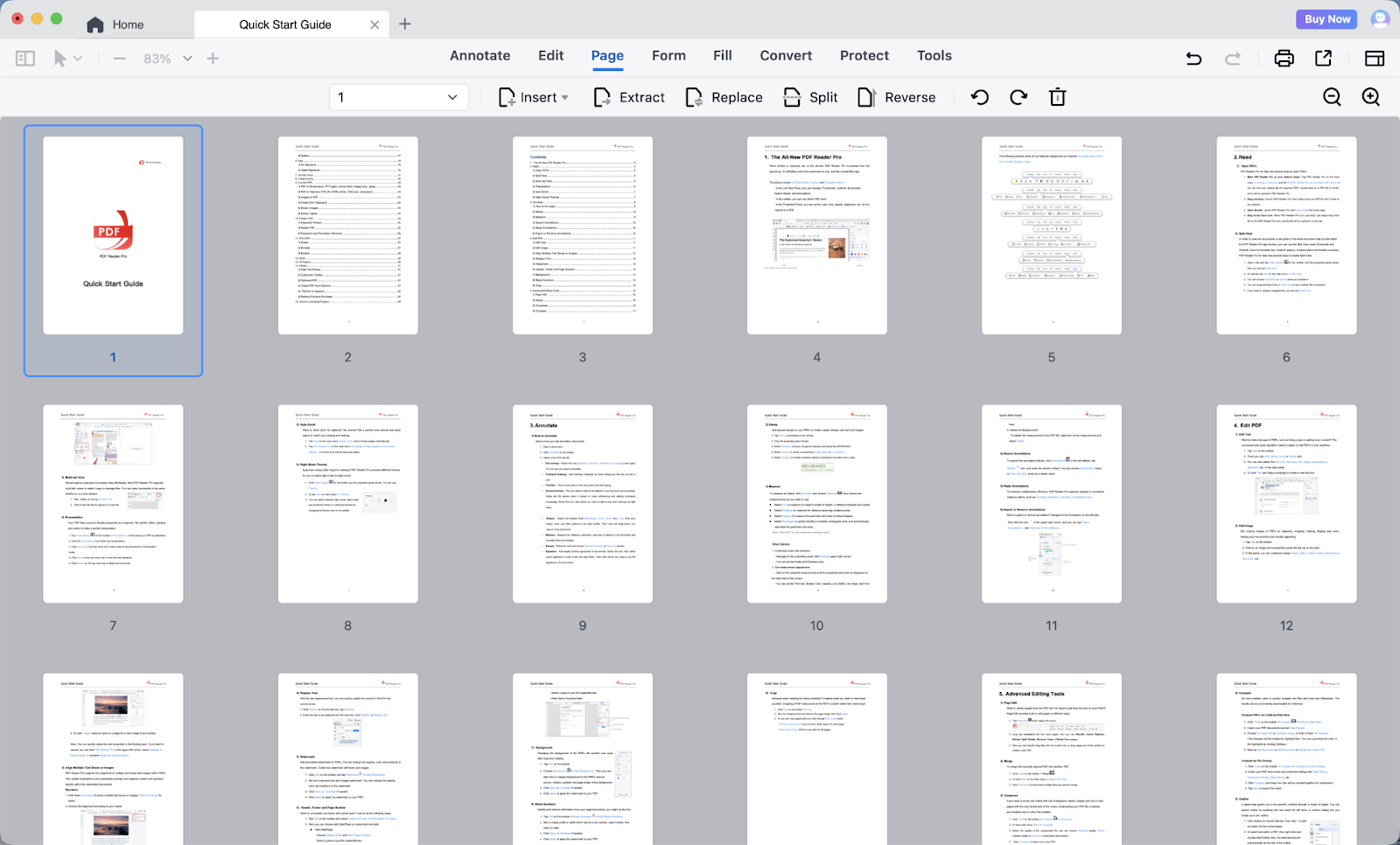Image resolution: width=1400 pixels, height=845 pixels.
Task: Expand cursor tool selection dropdown
Action: (78, 59)
